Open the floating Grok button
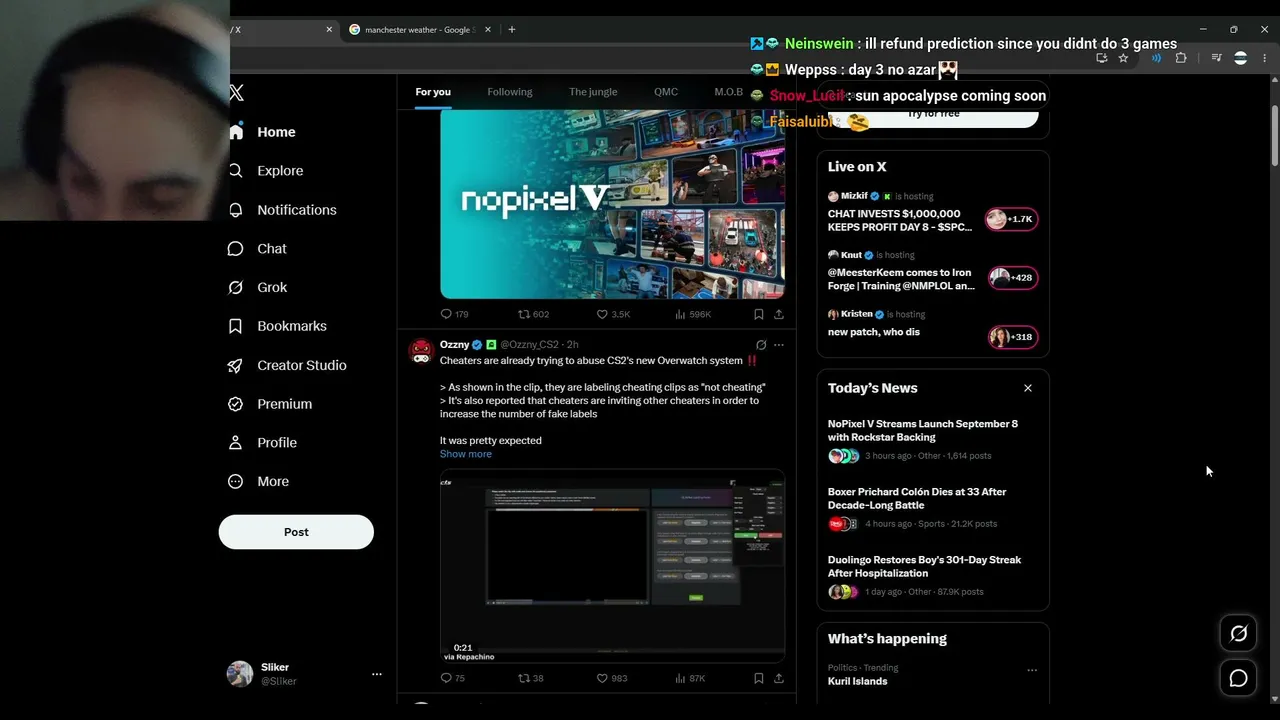 [x=1238, y=633]
